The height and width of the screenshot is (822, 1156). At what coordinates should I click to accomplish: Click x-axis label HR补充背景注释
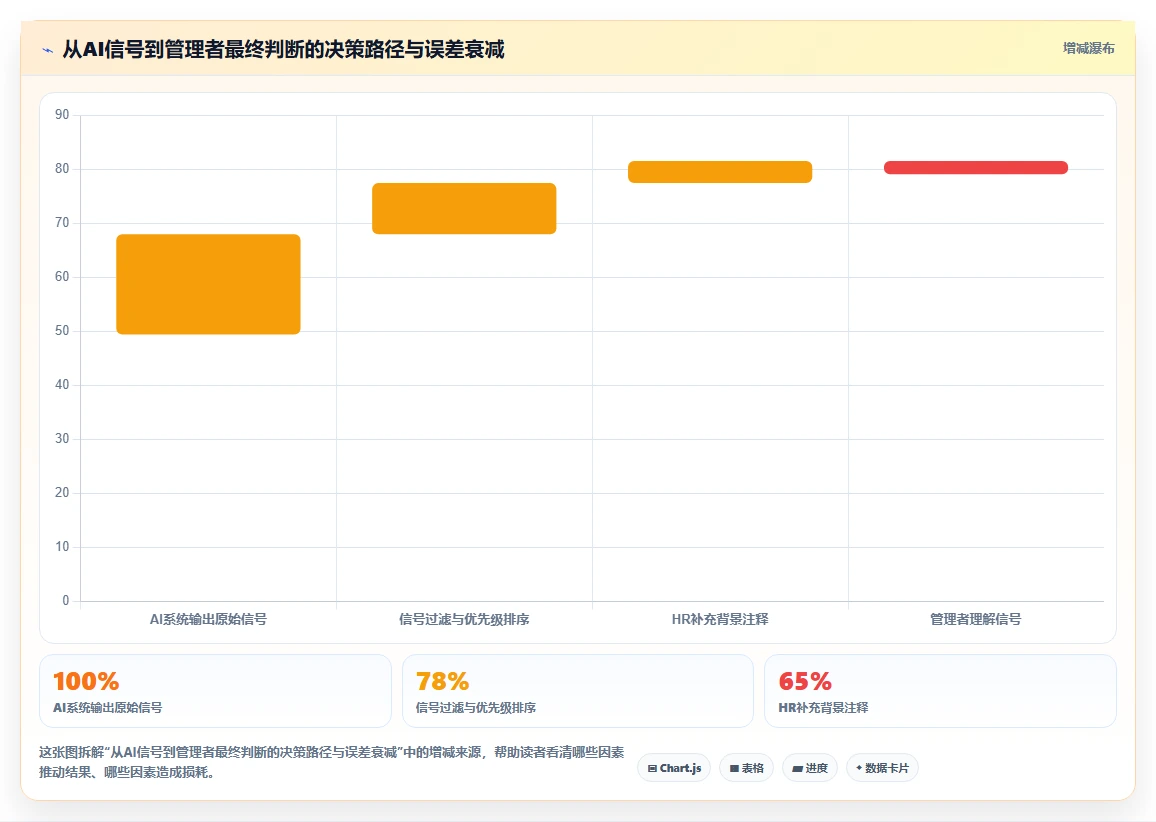coord(720,619)
